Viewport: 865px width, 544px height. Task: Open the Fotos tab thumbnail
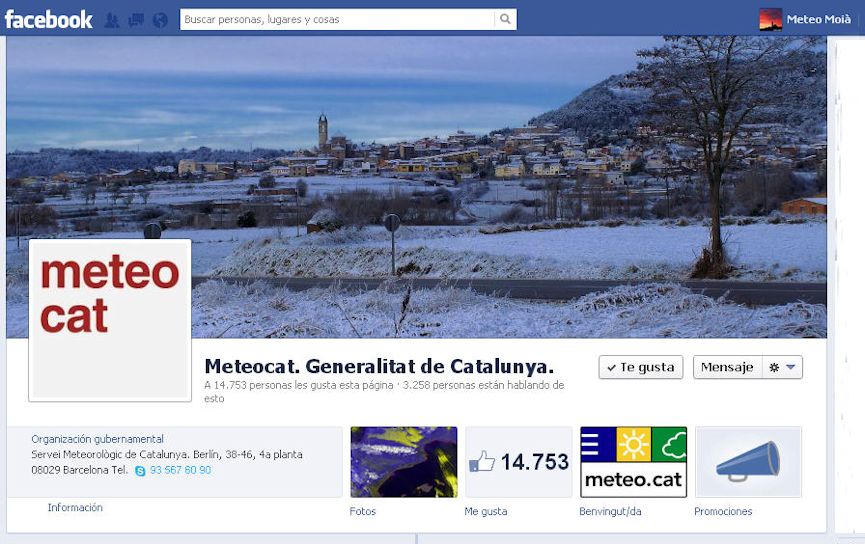click(x=404, y=462)
